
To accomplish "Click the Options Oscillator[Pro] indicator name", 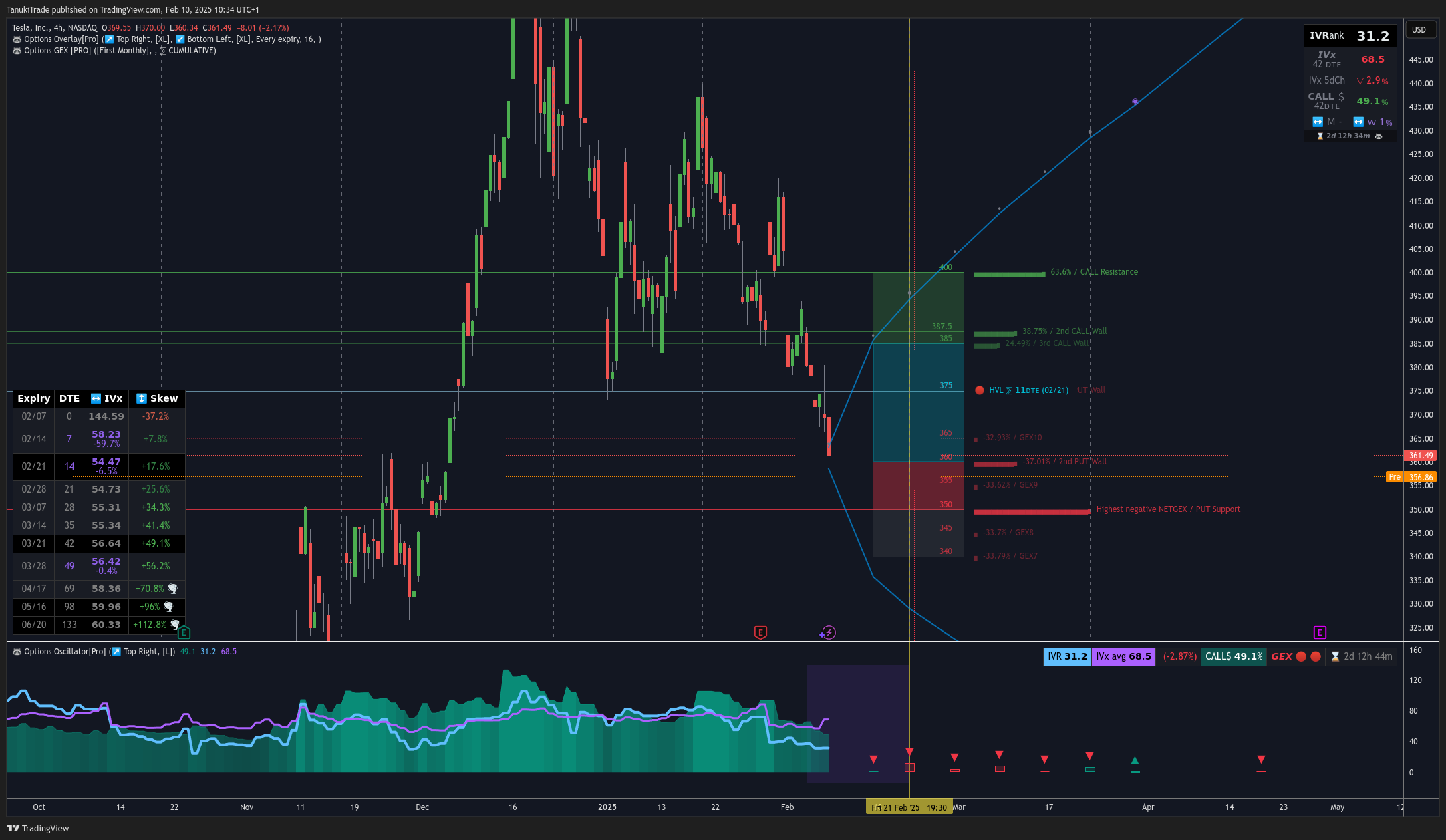I will [65, 652].
